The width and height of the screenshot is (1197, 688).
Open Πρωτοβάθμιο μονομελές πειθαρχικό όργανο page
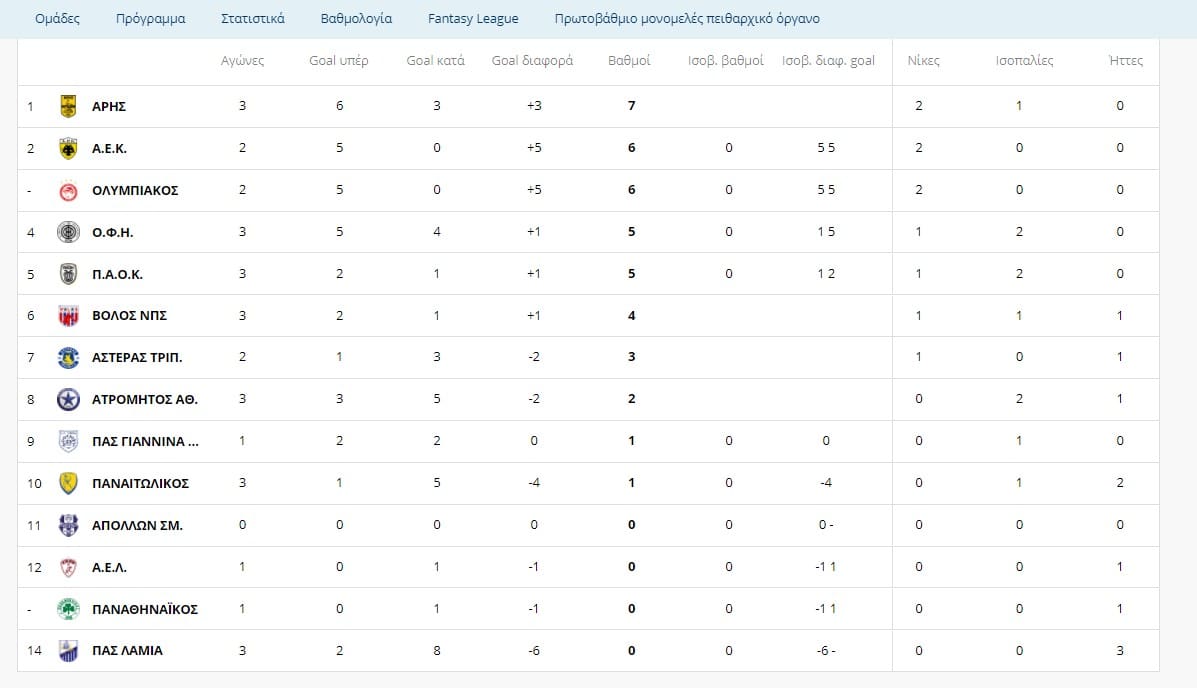(687, 19)
